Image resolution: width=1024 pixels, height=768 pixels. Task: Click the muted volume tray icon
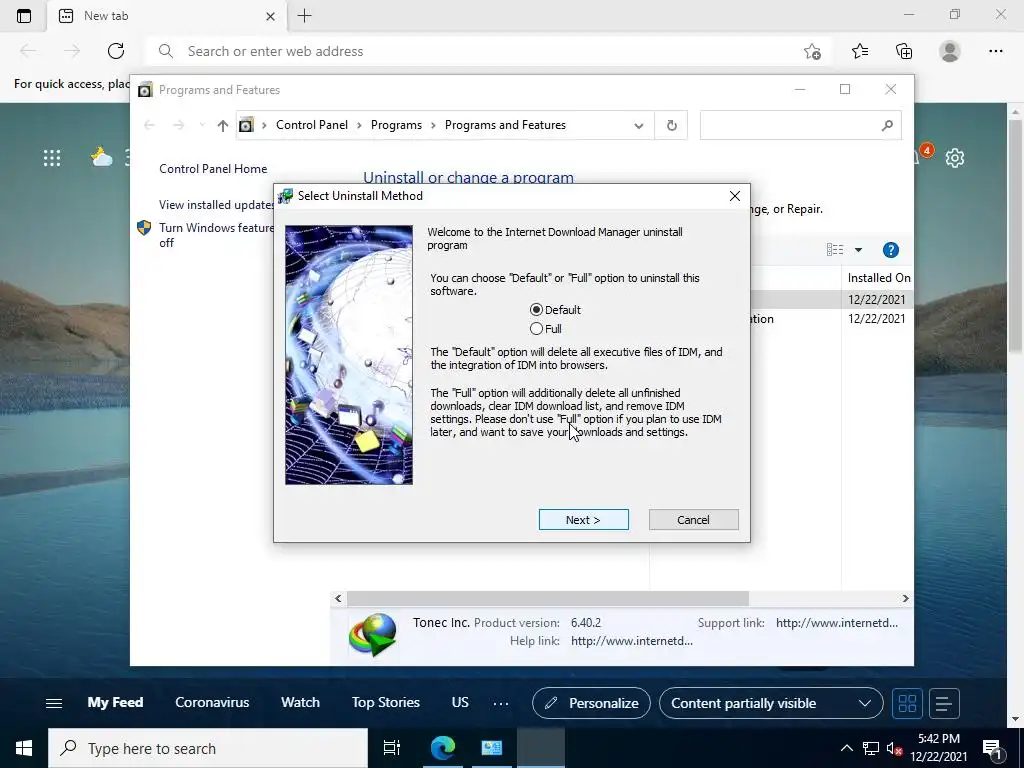[894, 749]
